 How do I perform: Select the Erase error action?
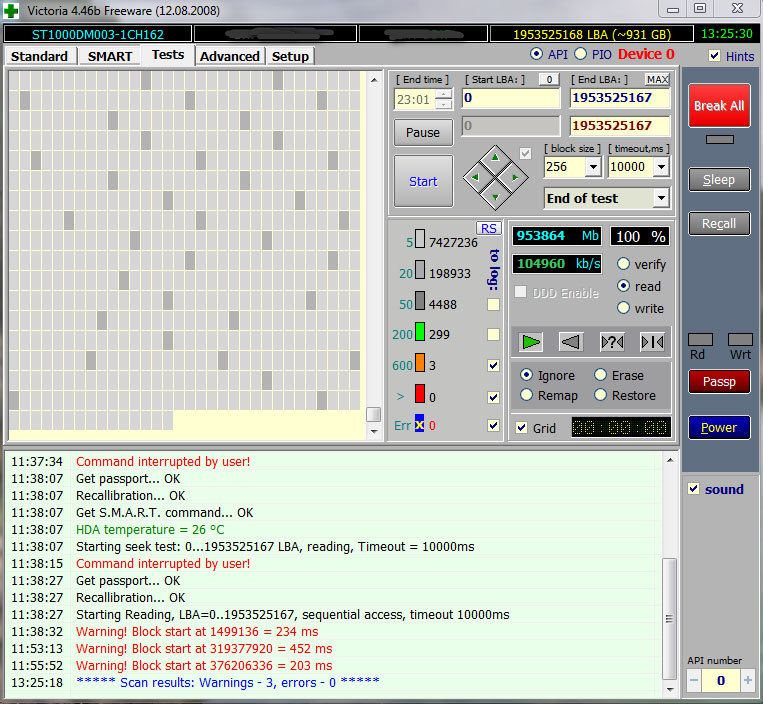click(600, 375)
